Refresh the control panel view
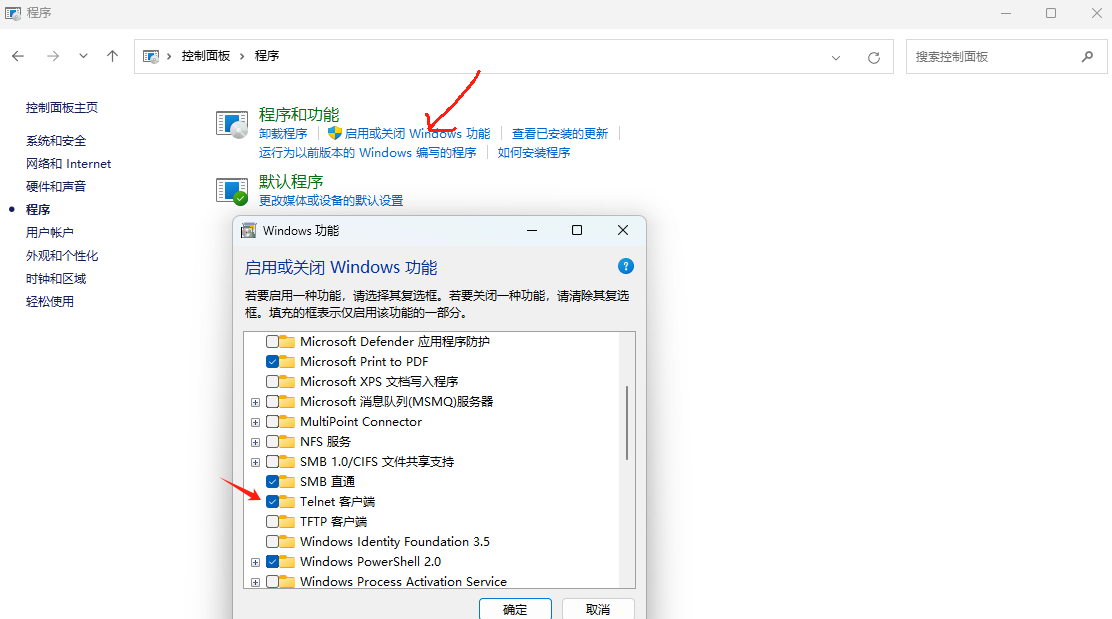This screenshot has width=1112, height=619. (874, 57)
